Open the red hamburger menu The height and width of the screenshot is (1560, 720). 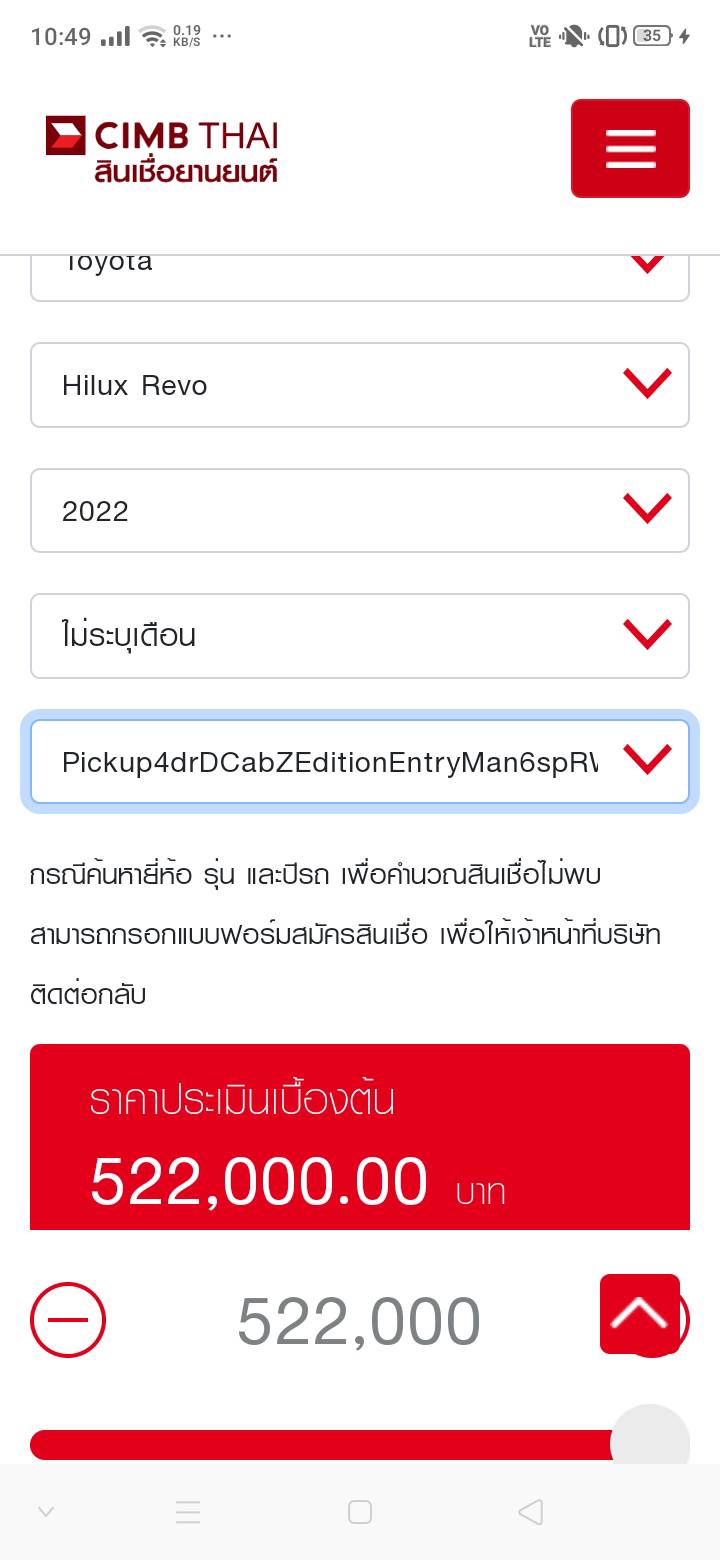point(630,148)
